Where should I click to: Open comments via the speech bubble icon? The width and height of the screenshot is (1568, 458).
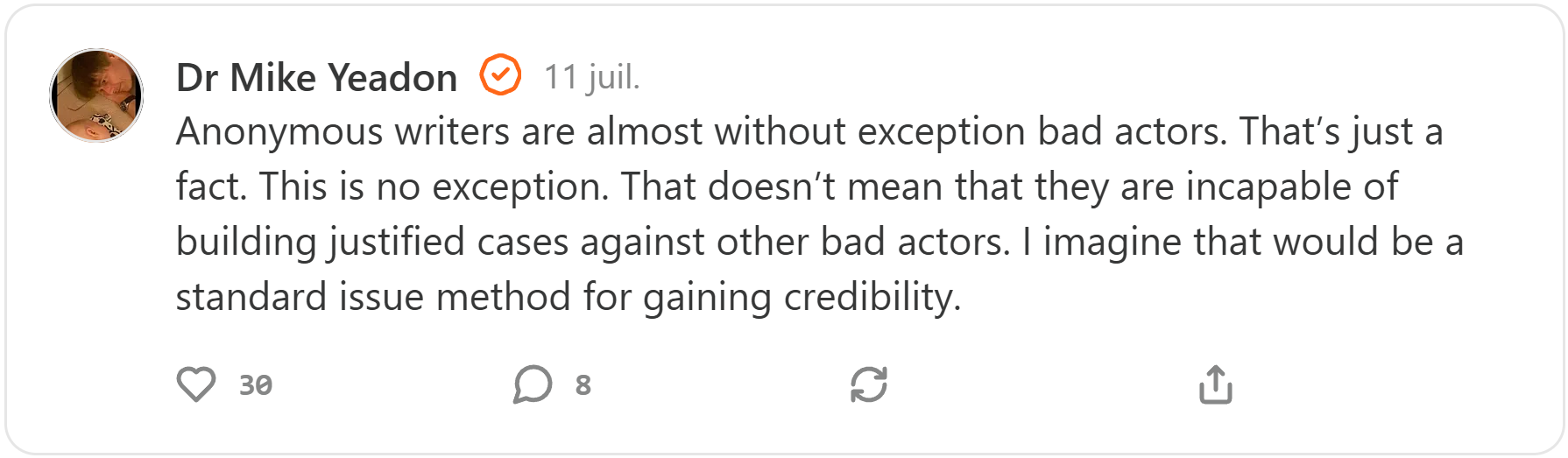pos(533,384)
